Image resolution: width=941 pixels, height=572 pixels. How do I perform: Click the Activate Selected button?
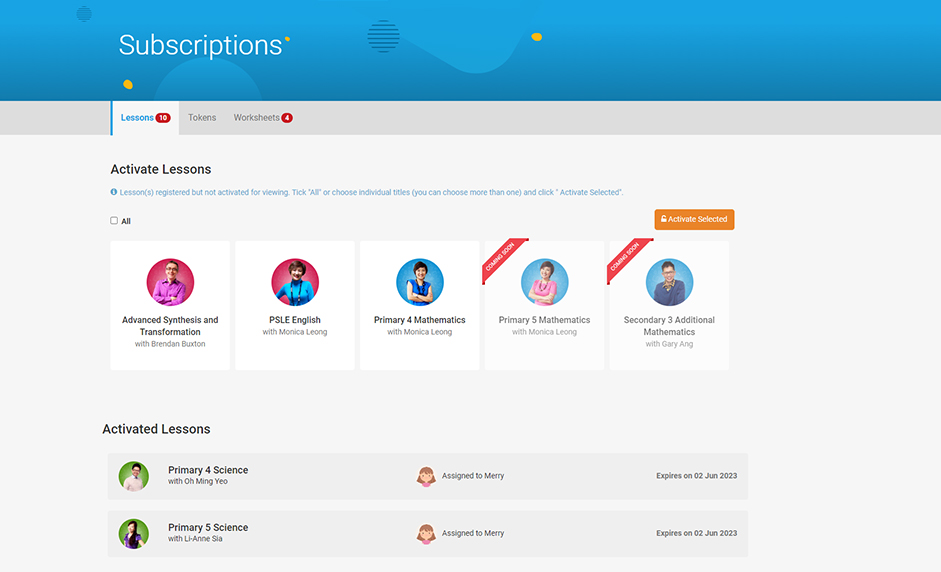(694, 219)
